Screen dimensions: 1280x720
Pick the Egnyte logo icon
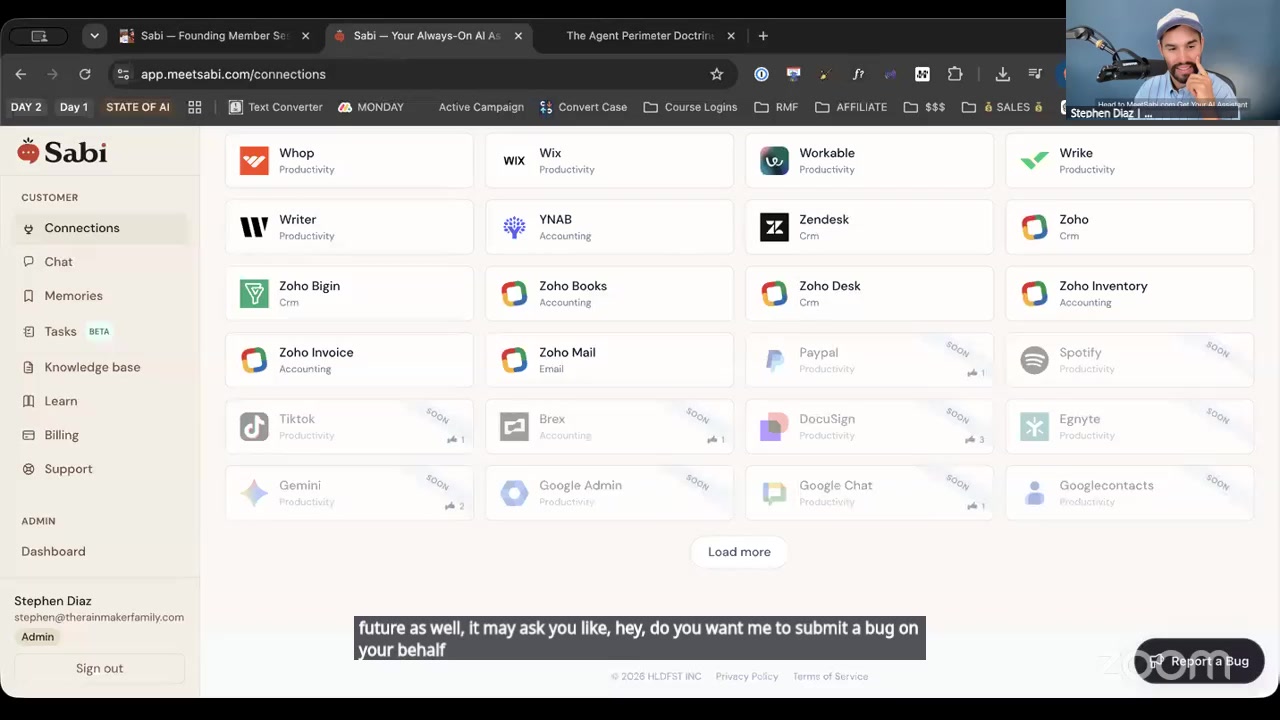pyautogui.click(x=1034, y=426)
